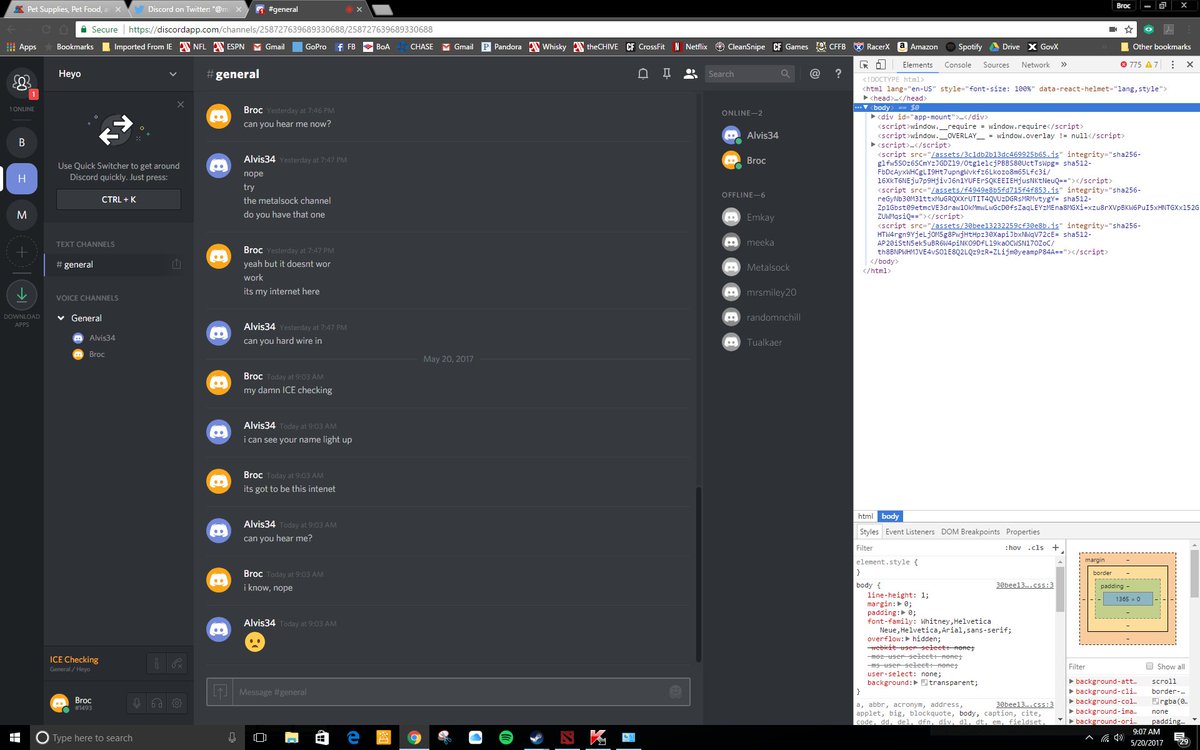Open recent mentions with the @ icon
Viewport: 1200px width, 750px height.
coord(815,73)
